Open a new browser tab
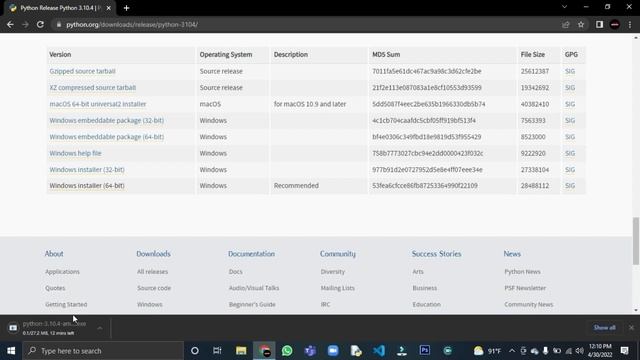Image resolution: width=640 pixels, height=360 pixels. pyautogui.click(x=126, y=8)
